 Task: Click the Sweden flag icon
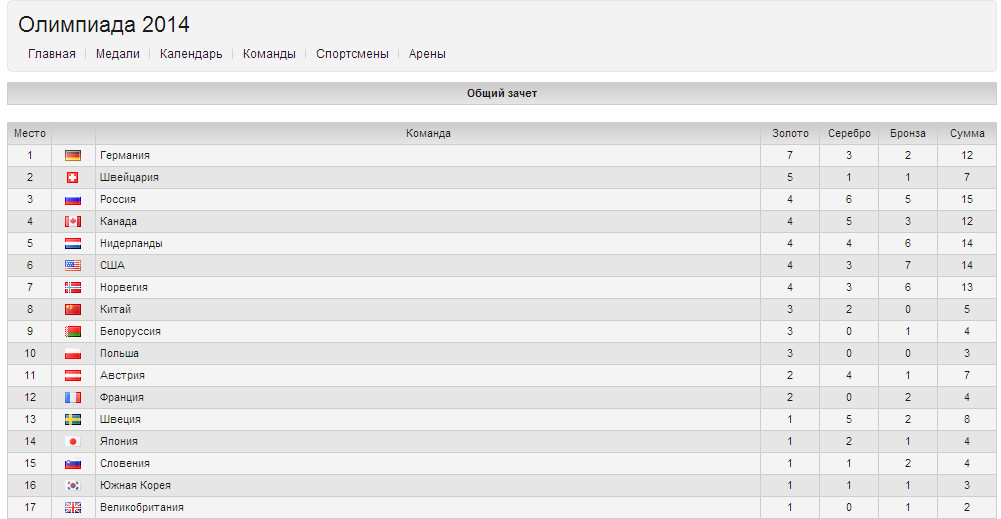point(73,419)
